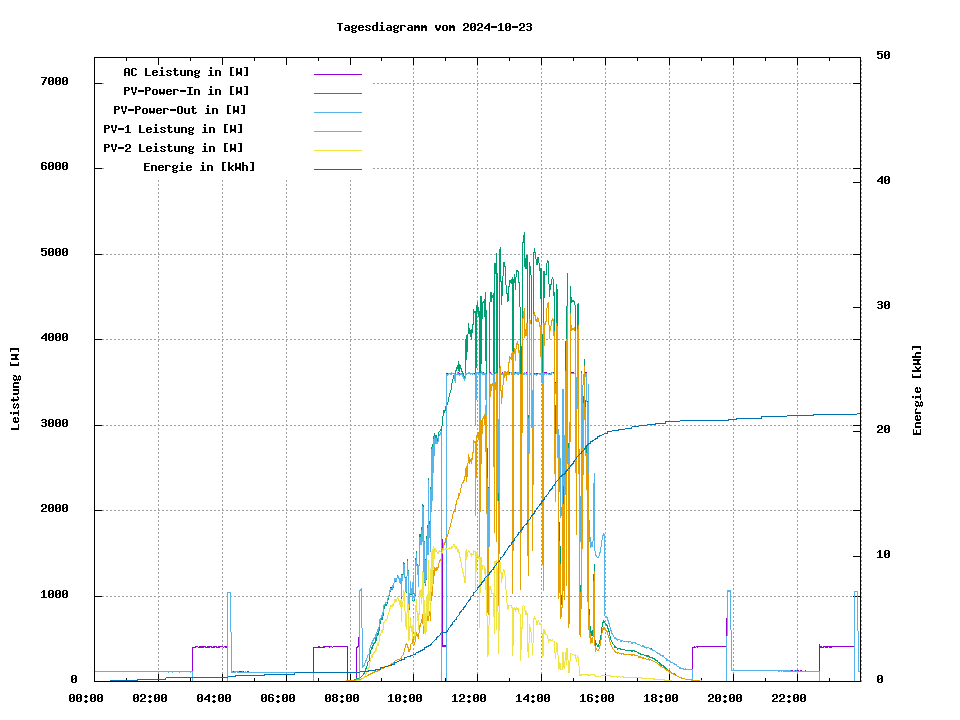Select the PV-Power-In in [W] legend label

[186, 91]
